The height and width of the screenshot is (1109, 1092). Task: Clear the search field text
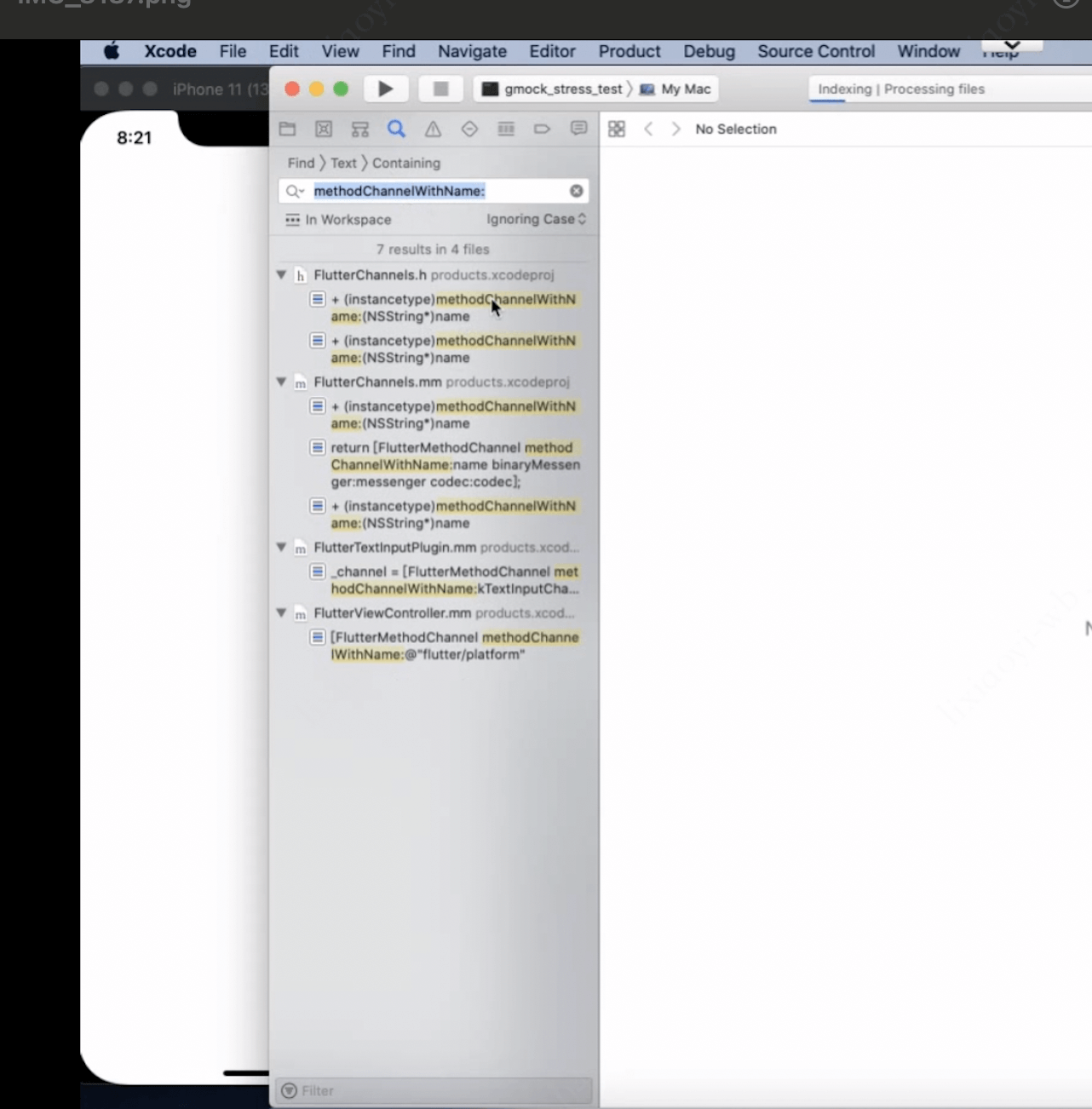(x=577, y=191)
